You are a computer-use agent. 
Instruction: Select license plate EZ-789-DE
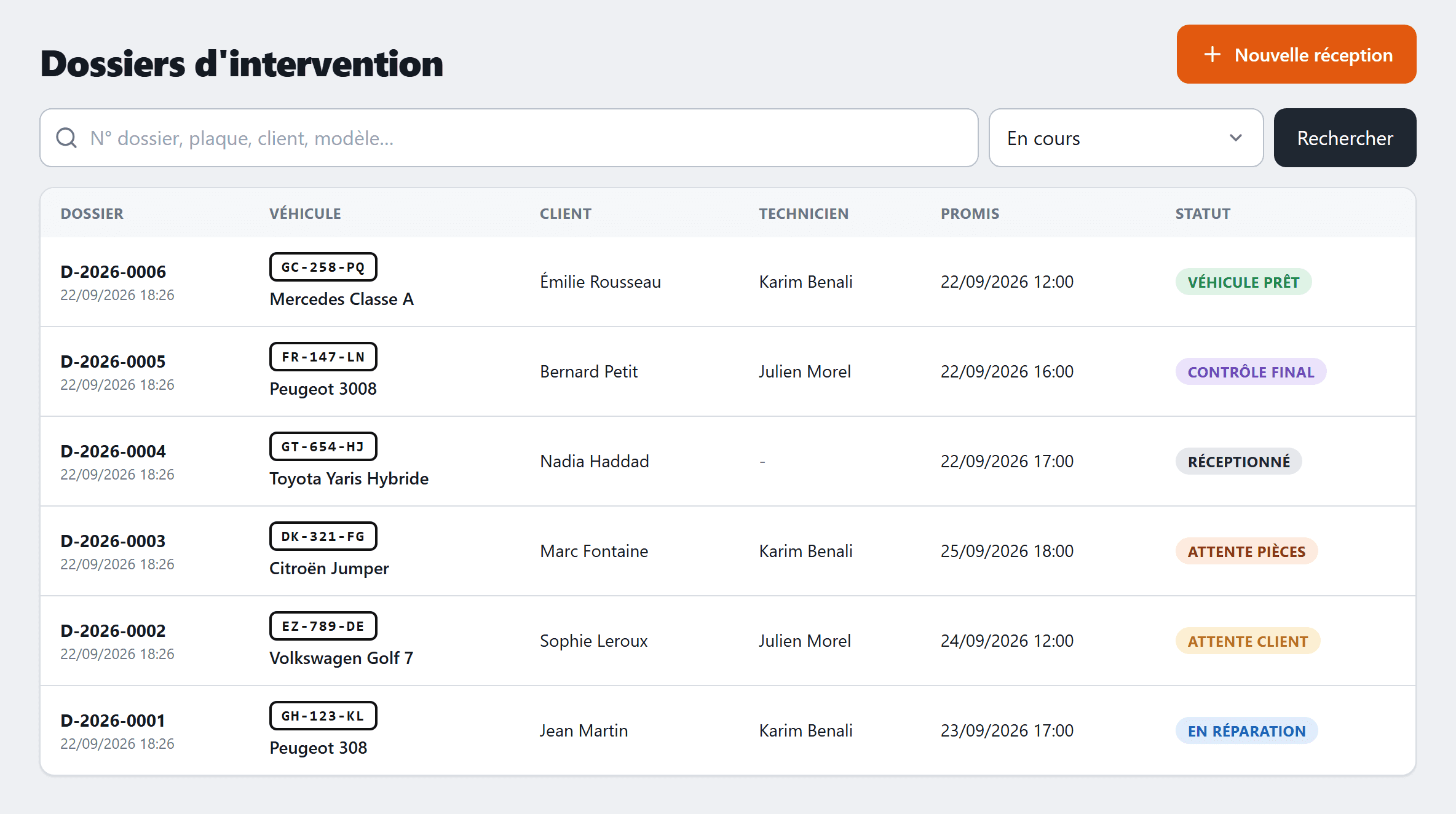click(323, 626)
